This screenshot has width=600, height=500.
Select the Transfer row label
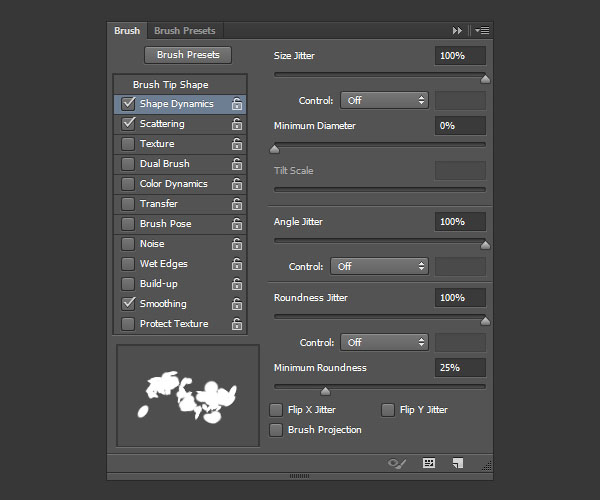(x=159, y=204)
